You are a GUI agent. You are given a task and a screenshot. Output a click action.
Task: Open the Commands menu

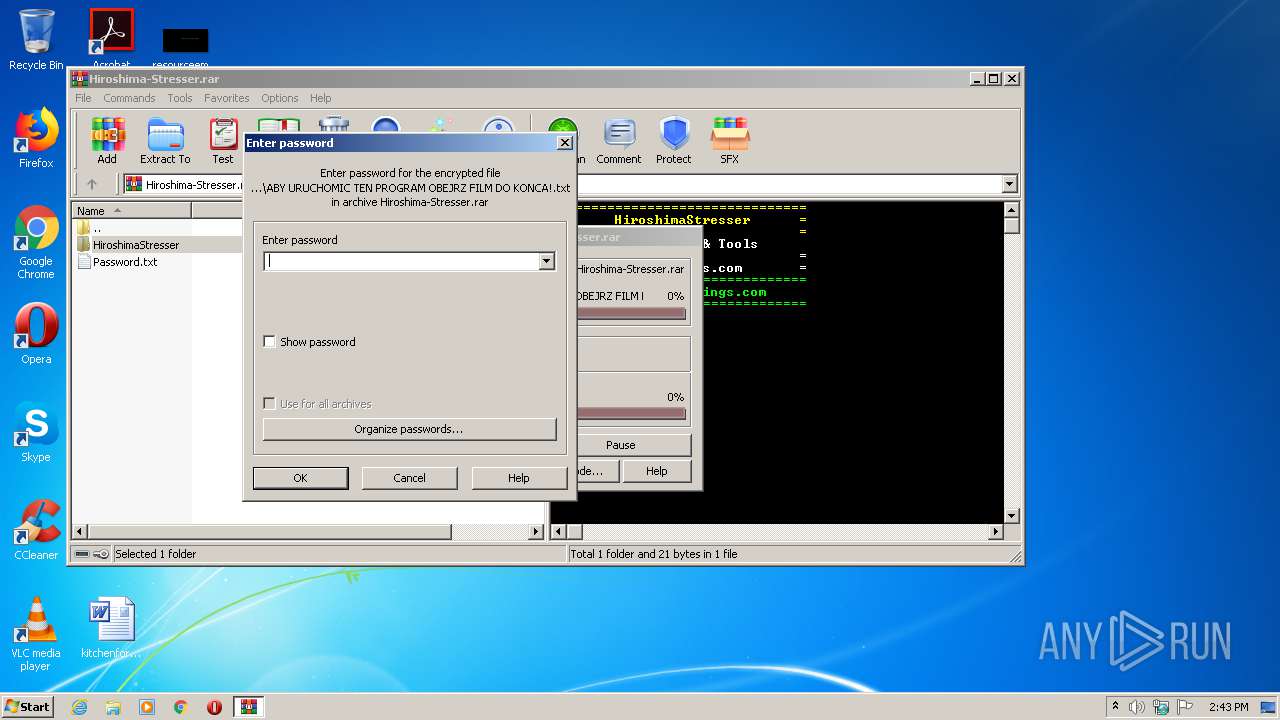click(129, 98)
